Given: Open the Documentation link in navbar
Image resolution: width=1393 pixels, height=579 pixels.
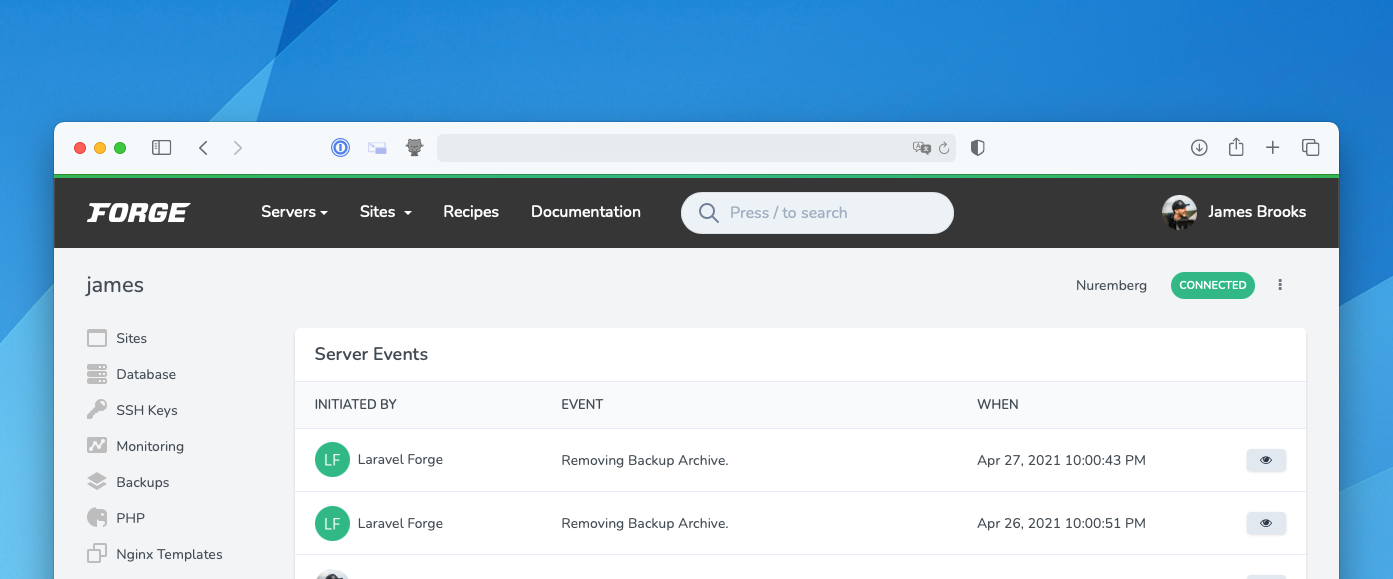Looking at the screenshot, I should pyautogui.click(x=585, y=212).
